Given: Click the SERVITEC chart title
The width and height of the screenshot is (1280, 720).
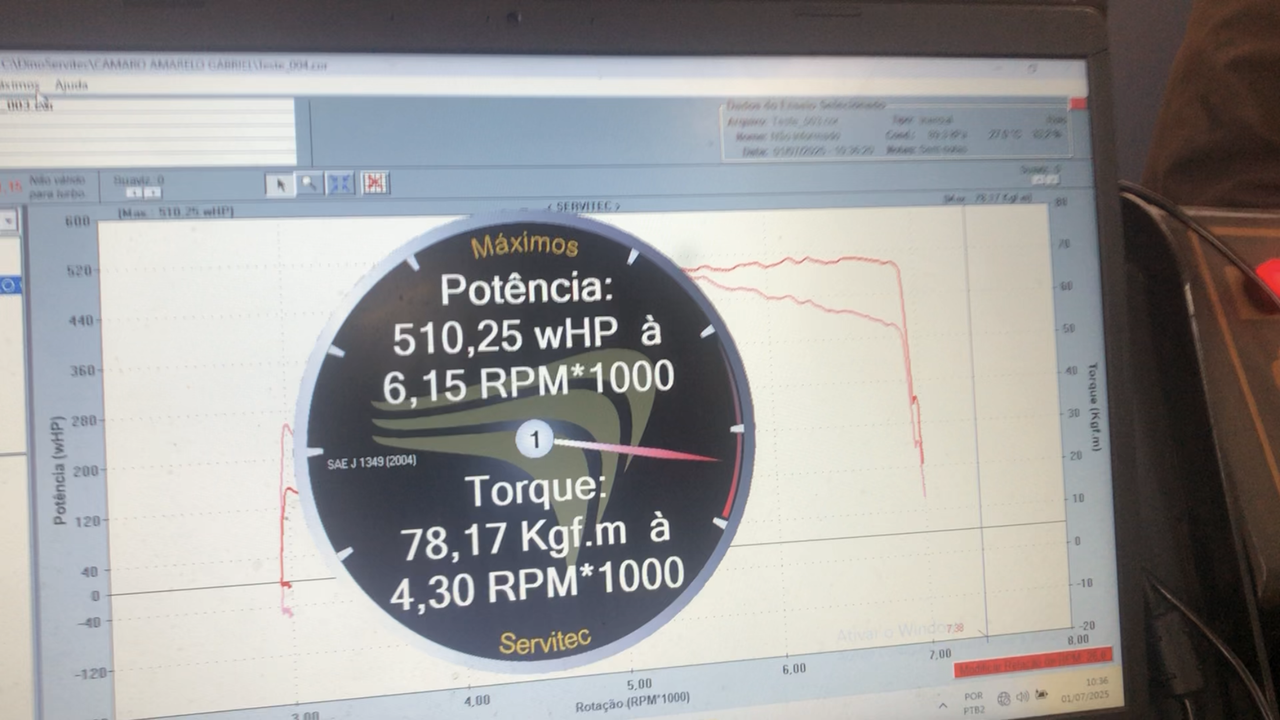Looking at the screenshot, I should pyautogui.click(x=582, y=206).
